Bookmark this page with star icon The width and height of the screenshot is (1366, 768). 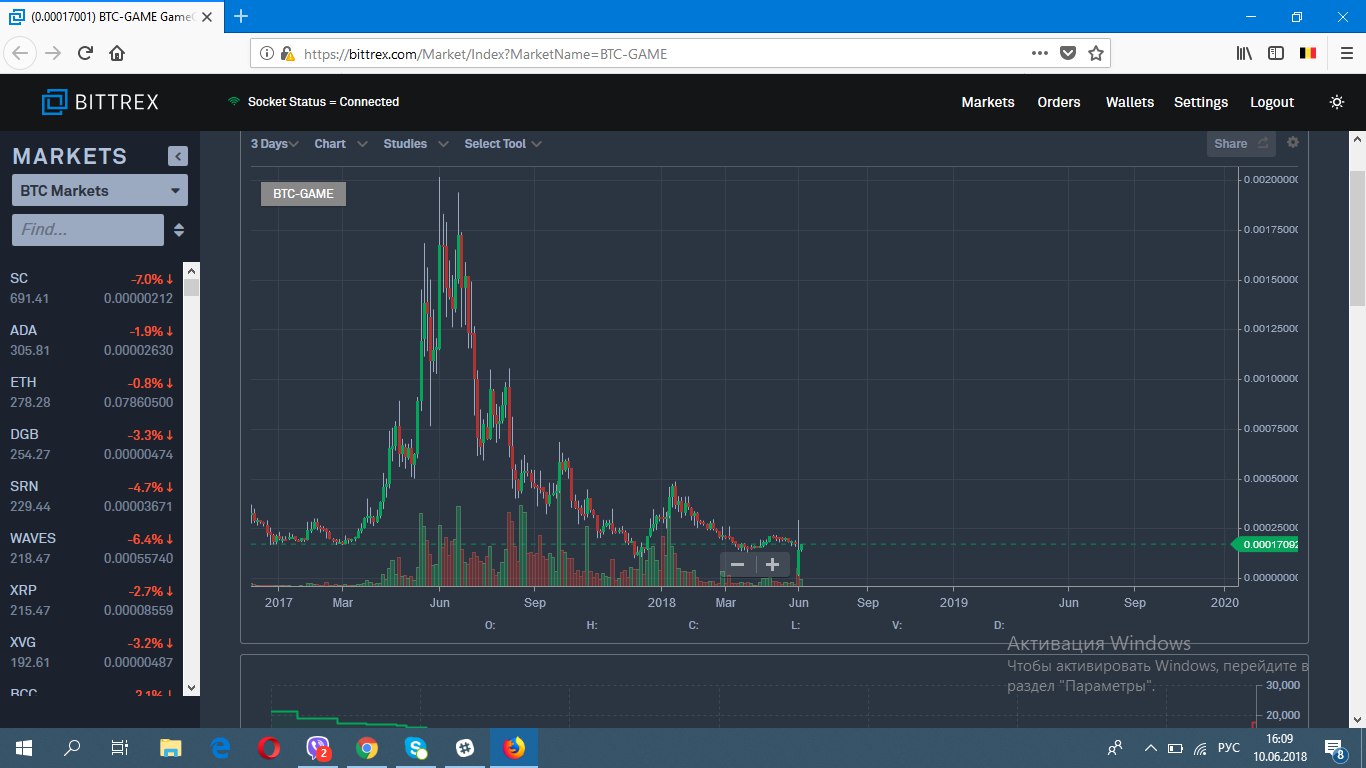1096,53
